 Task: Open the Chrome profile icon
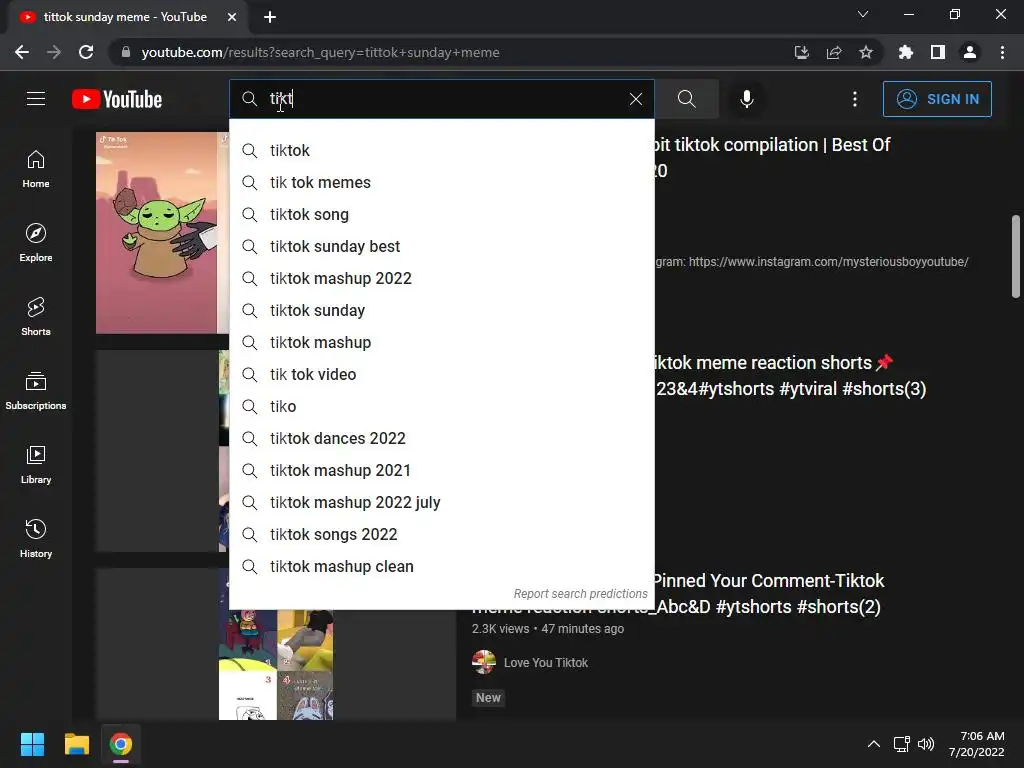(x=970, y=52)
